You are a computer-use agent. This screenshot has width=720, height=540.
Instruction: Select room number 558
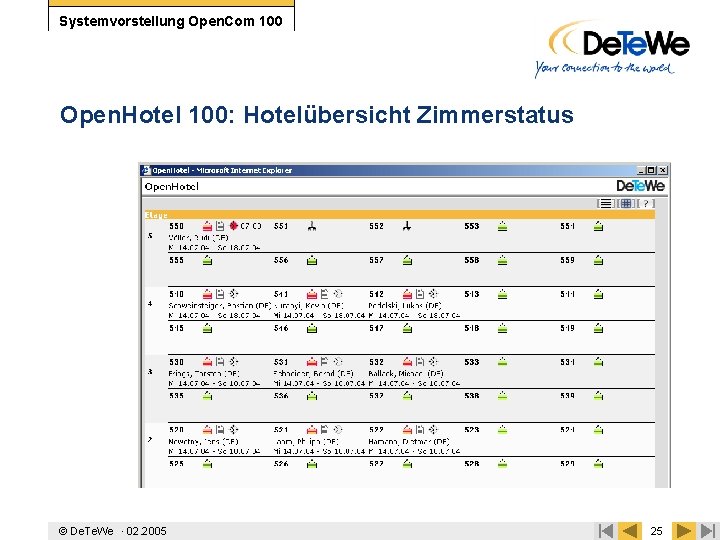(472, 260)
